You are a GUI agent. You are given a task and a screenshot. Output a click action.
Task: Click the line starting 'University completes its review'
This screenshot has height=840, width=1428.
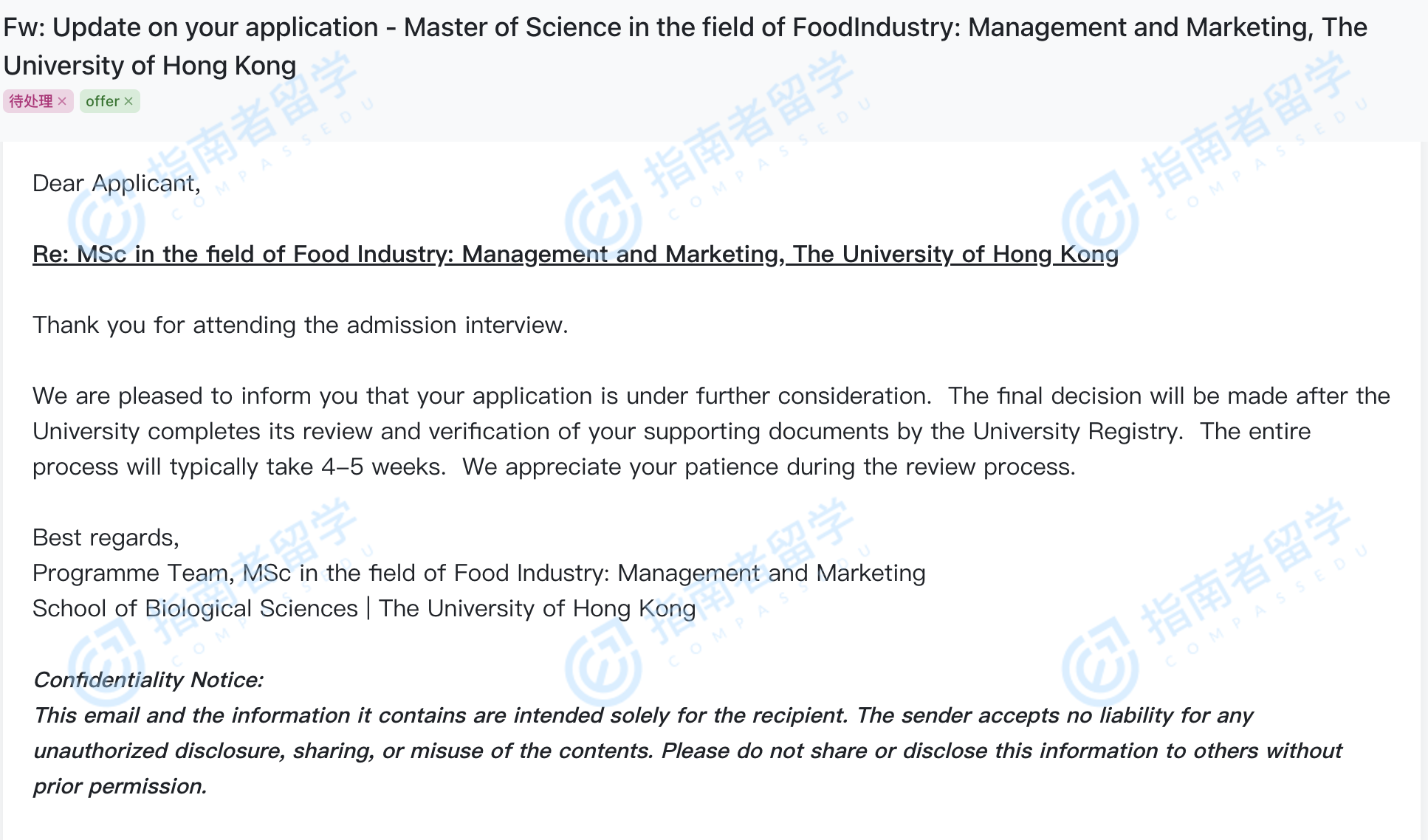point(607,431)
